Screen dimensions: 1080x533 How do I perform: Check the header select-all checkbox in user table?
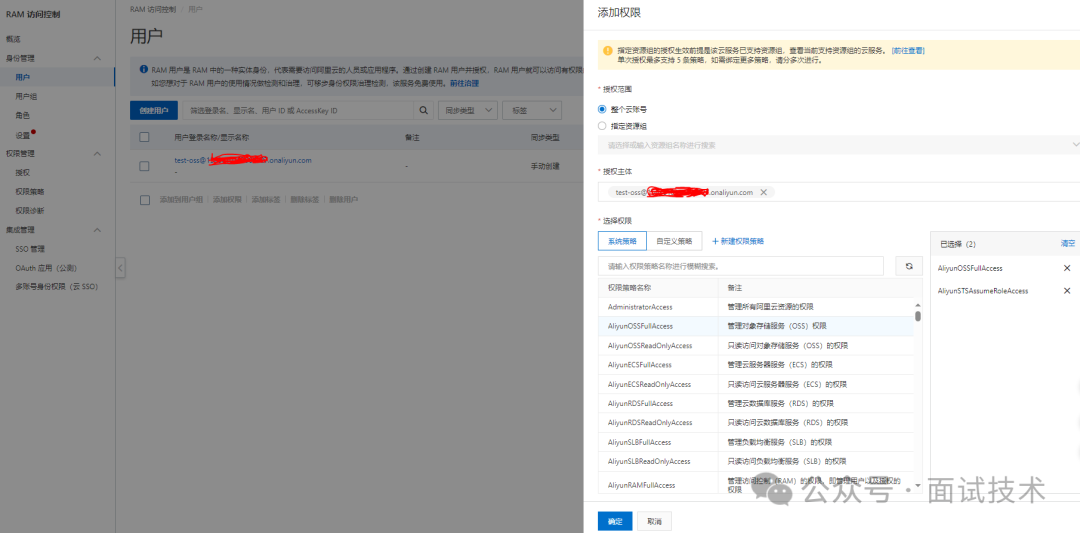144,137
